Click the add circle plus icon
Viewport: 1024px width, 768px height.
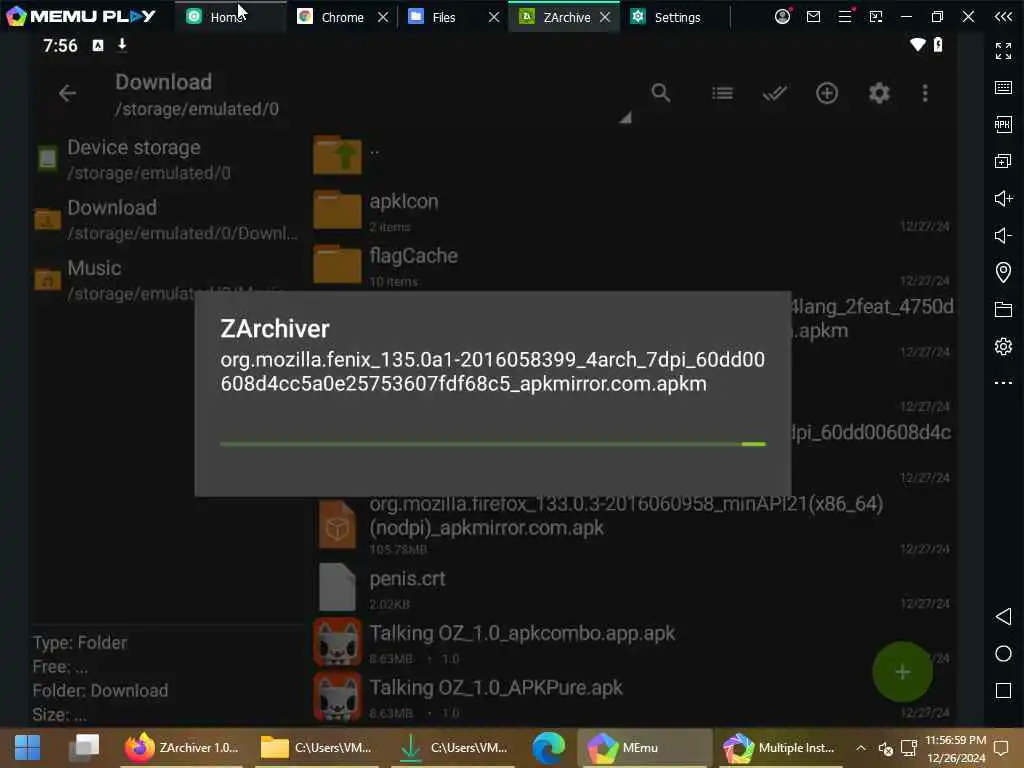click(827, 93)
